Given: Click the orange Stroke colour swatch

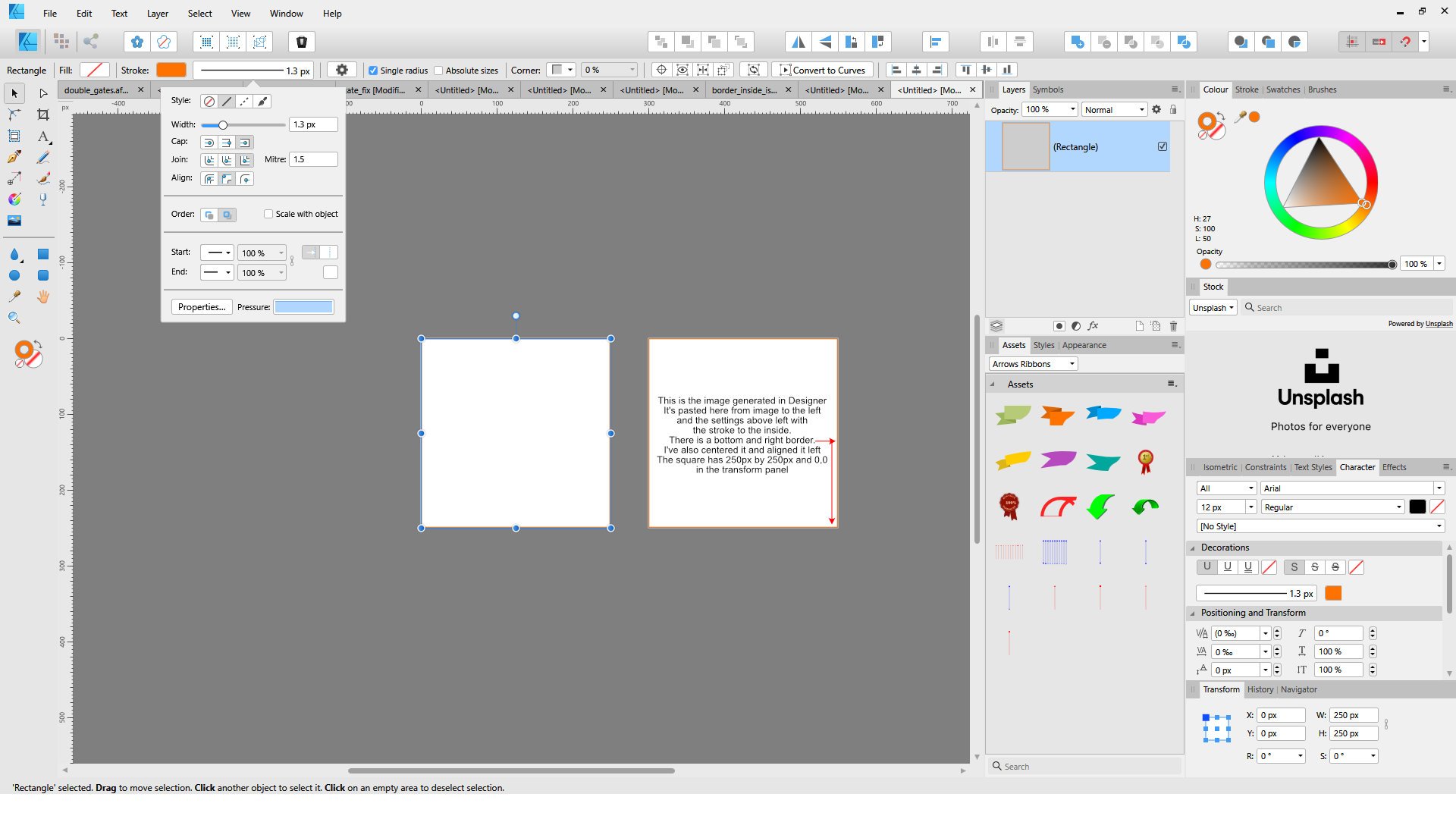Looking at the screenshot, I should click(x=171, y=70).
